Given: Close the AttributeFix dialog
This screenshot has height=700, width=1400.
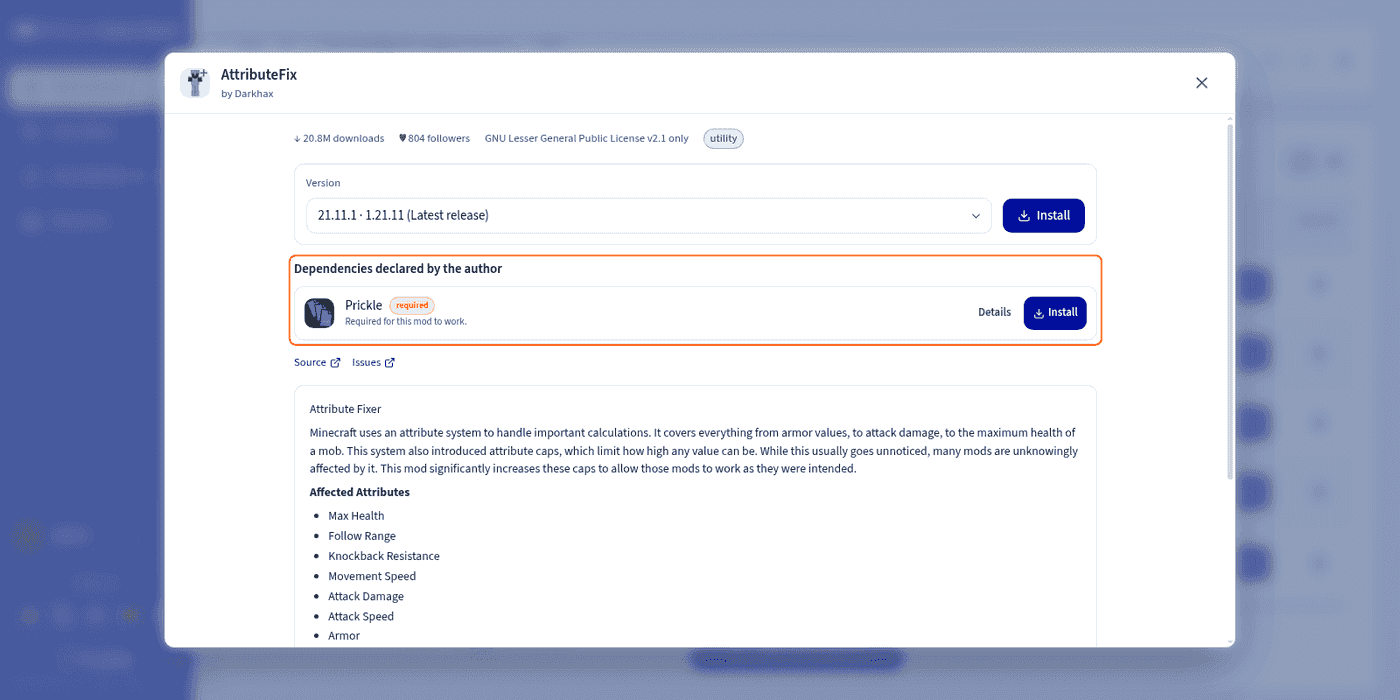Looking at the screenshot, I should pyautogui.click(x=1202, y=83).
